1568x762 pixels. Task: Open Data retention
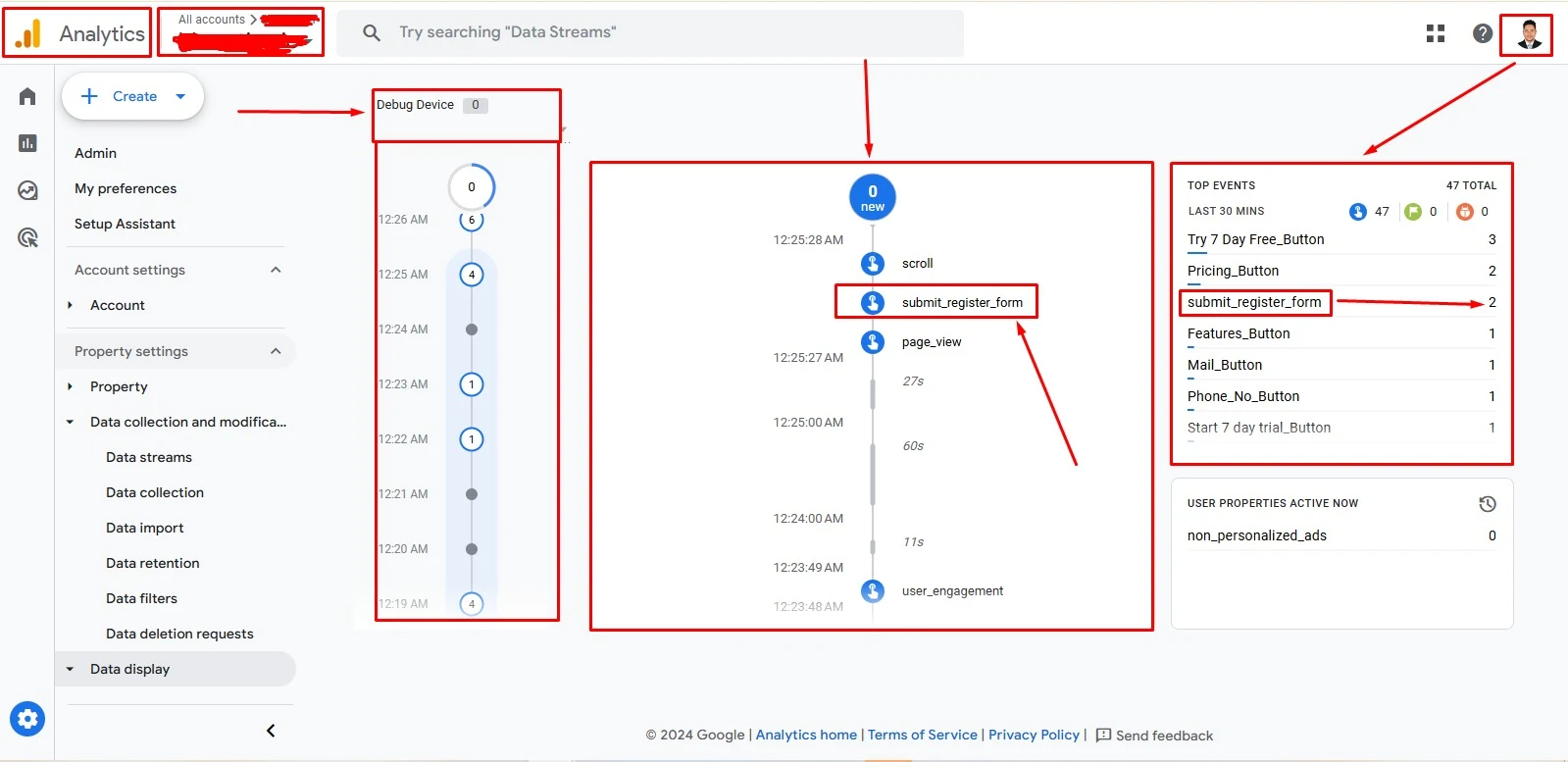click(153, 563)
